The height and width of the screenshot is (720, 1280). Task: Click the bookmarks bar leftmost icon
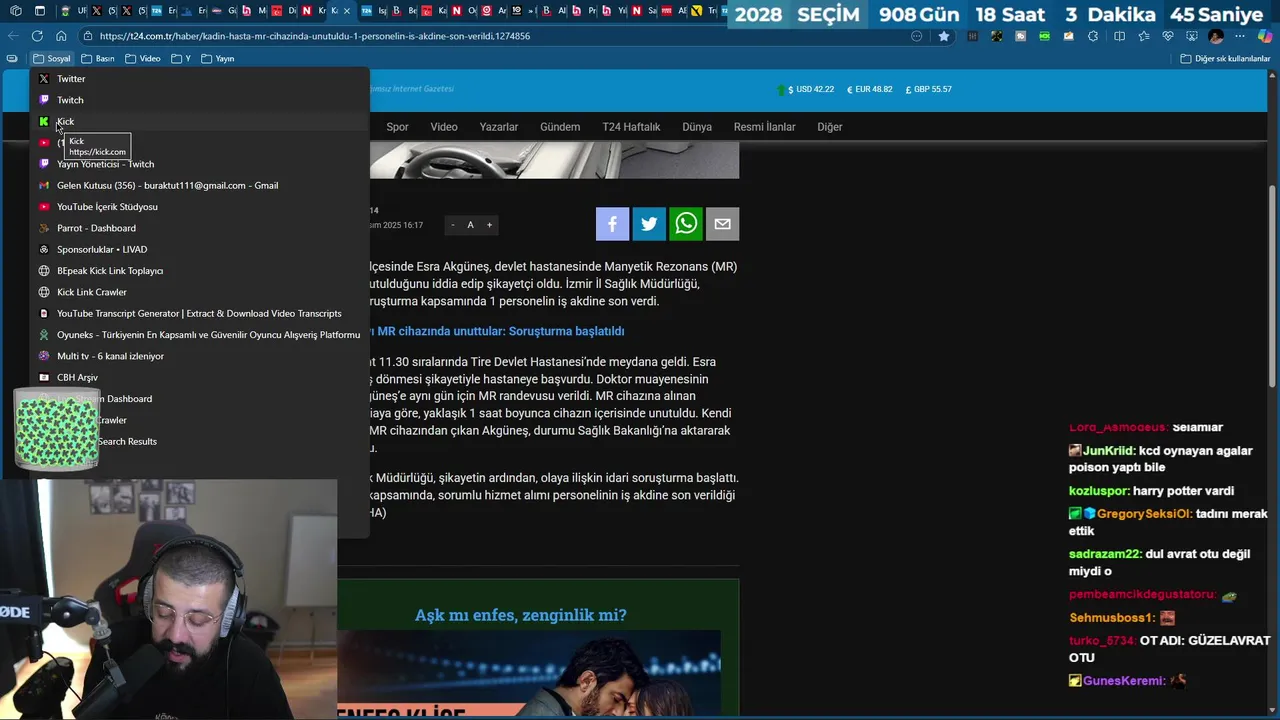click(12, 58)
